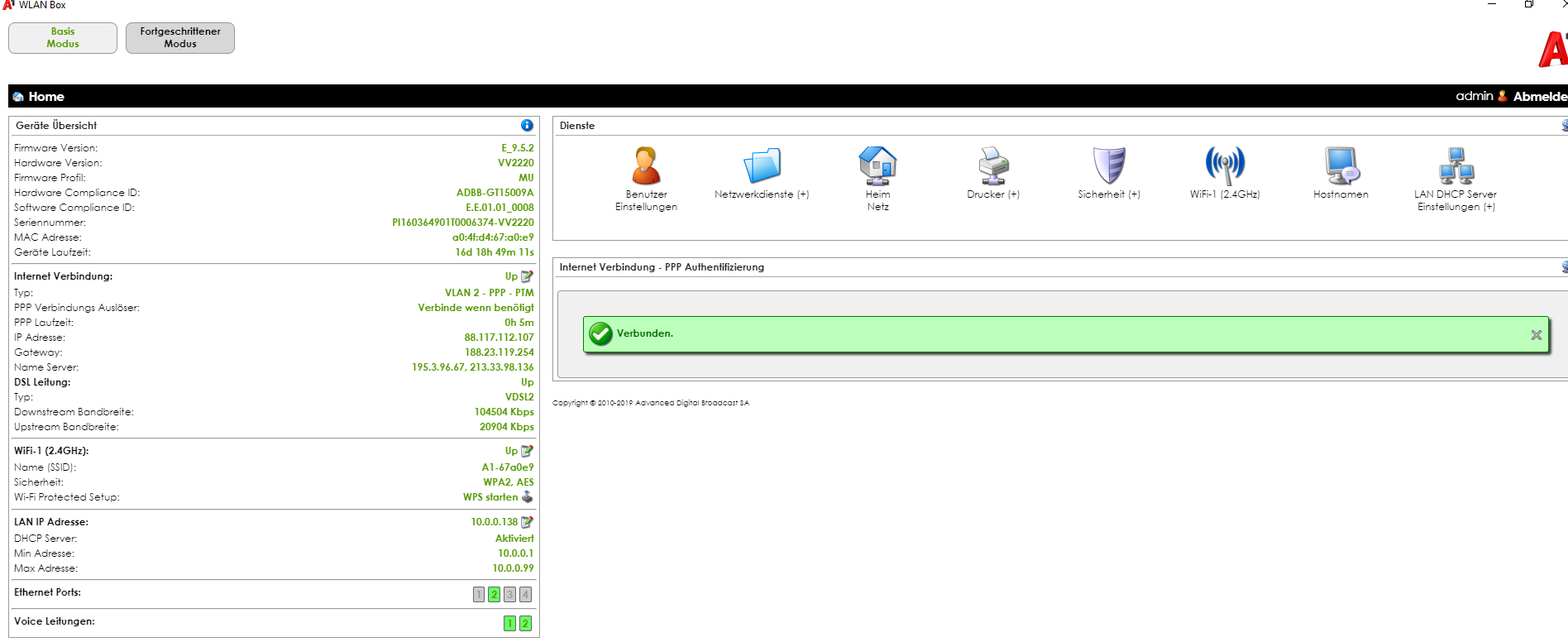Select Gateway 188.23.119.254 value

[500, 352]
